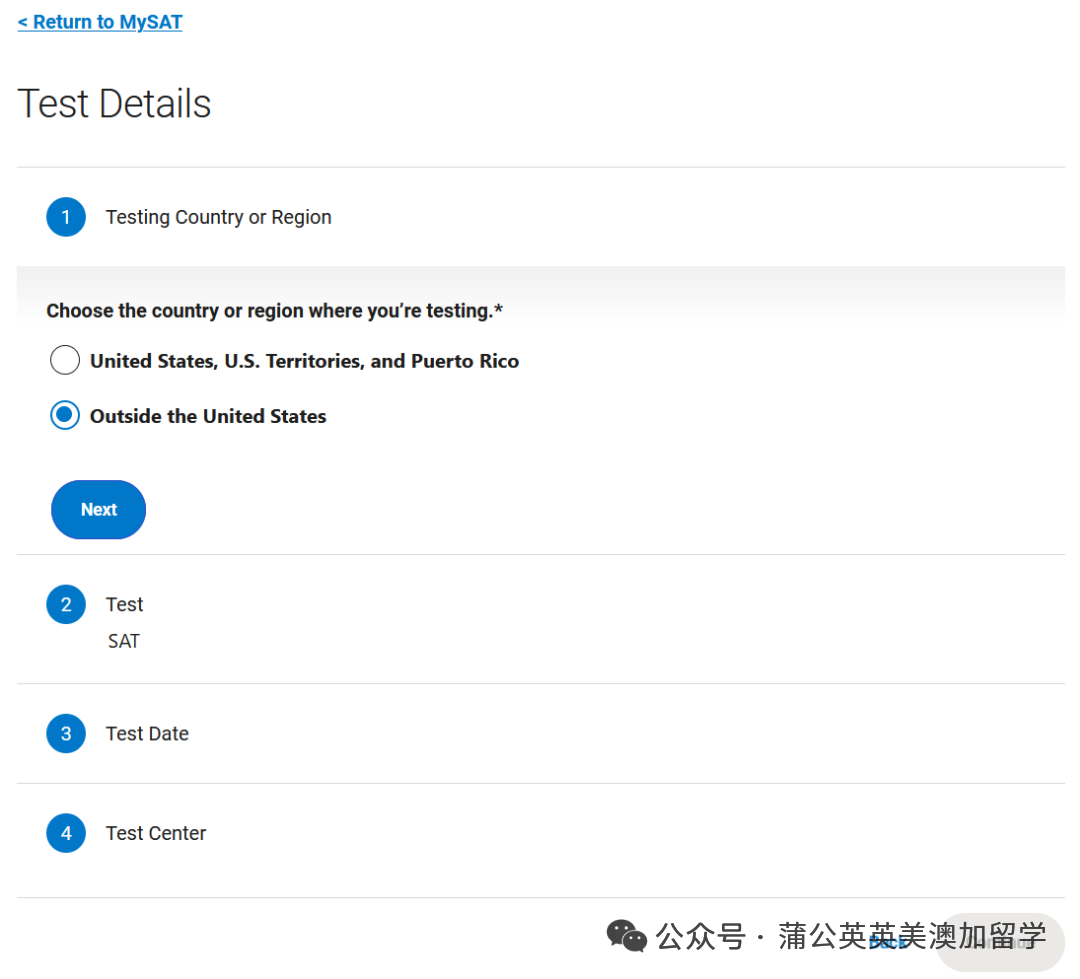Screen dimensions: 1080x979
Task: Click the step 3 number circle
Action: pos(66,733)
